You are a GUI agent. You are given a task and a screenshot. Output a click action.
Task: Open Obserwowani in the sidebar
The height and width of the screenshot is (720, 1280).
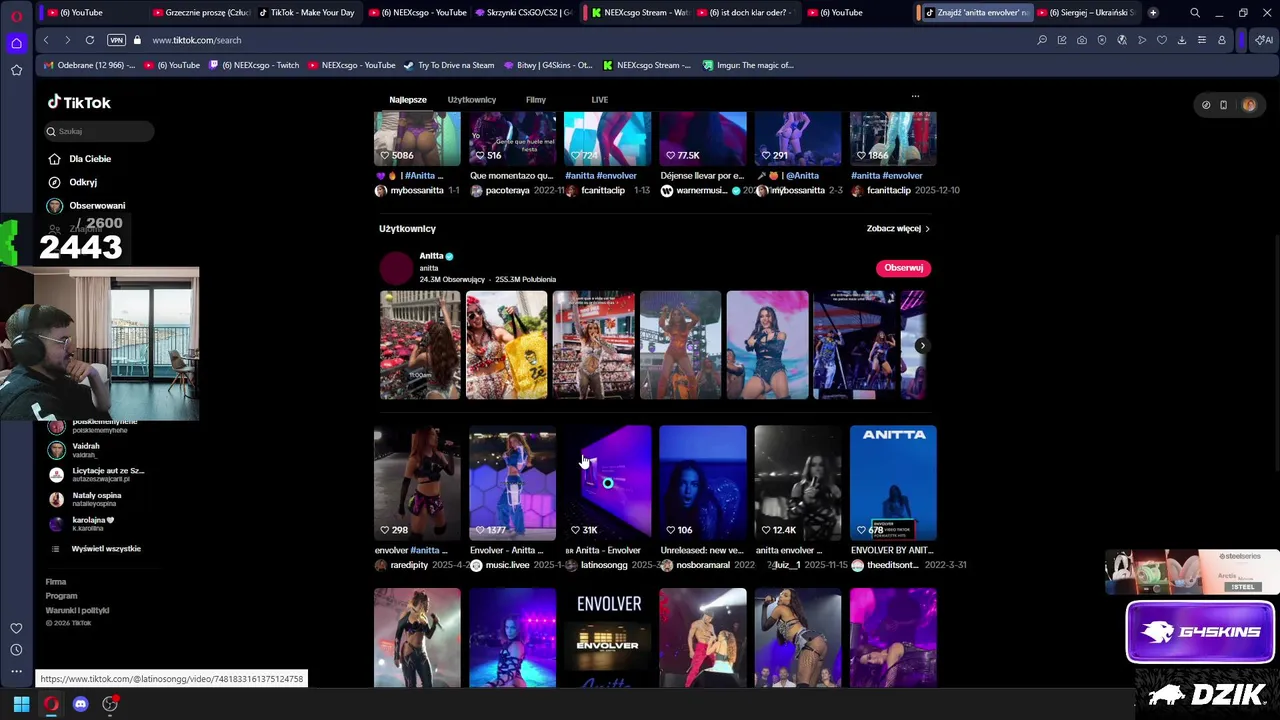click(87, 205)
